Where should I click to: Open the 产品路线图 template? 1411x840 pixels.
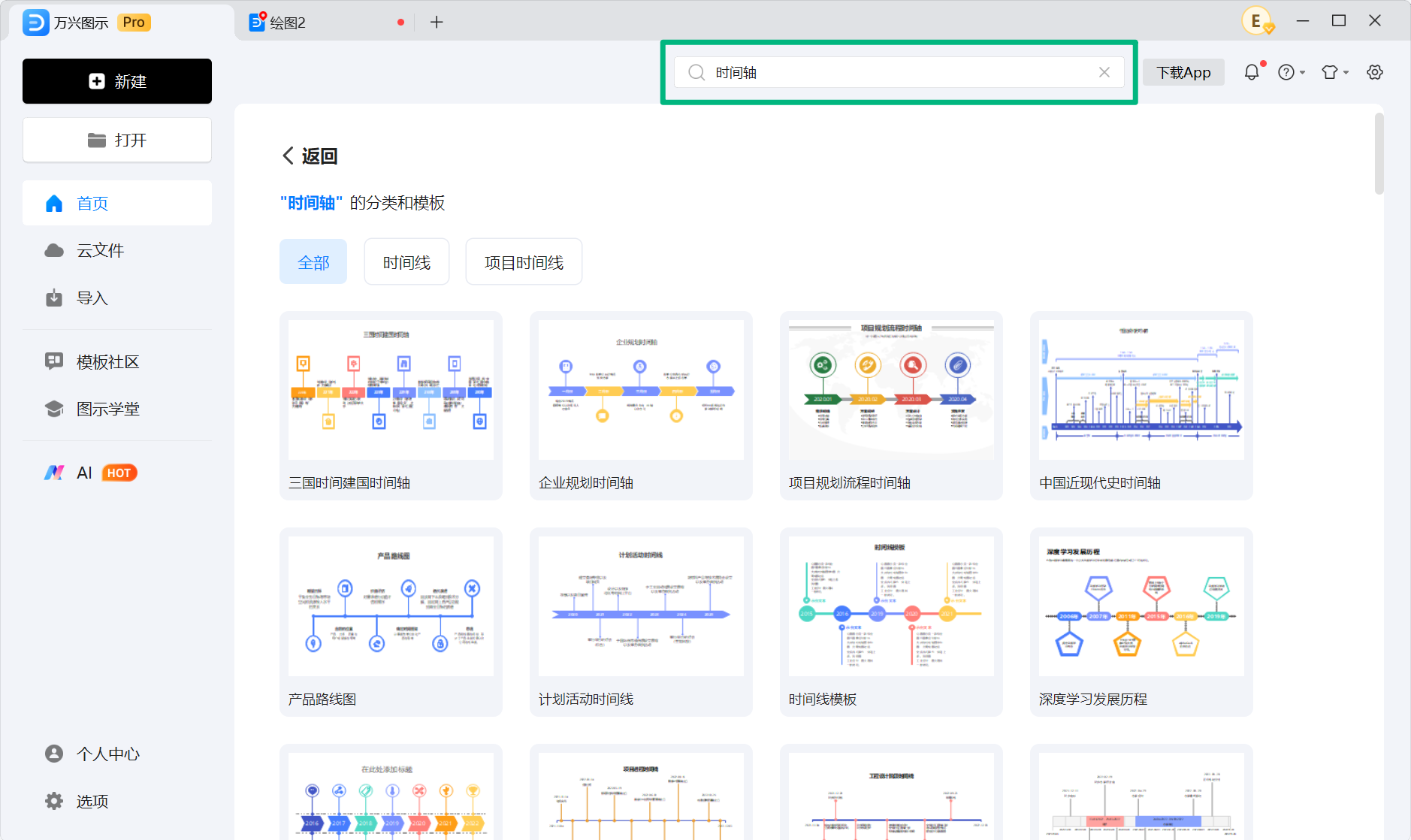(391, 622)
